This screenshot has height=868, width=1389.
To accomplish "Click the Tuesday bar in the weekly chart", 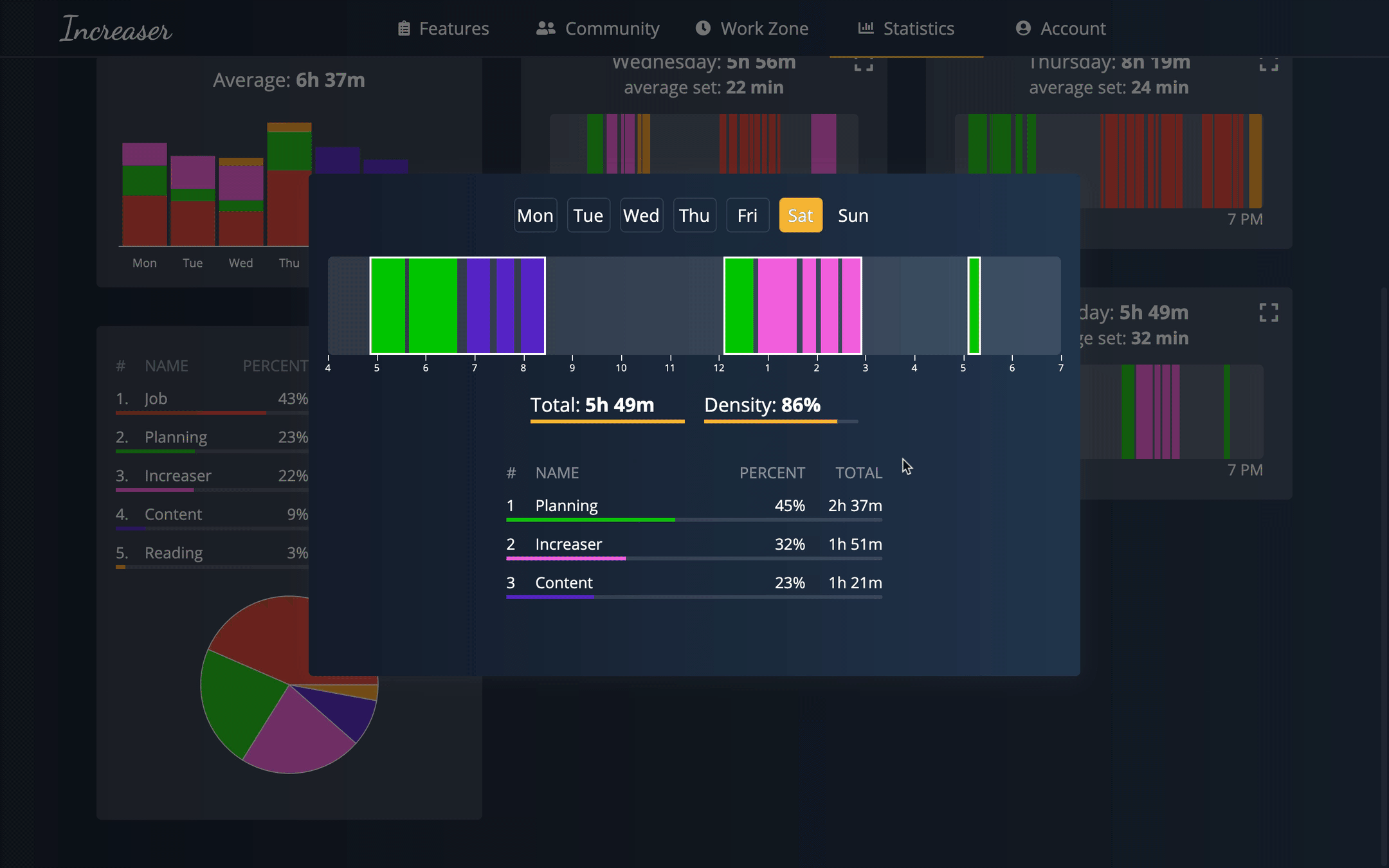I will click(193, 201).
